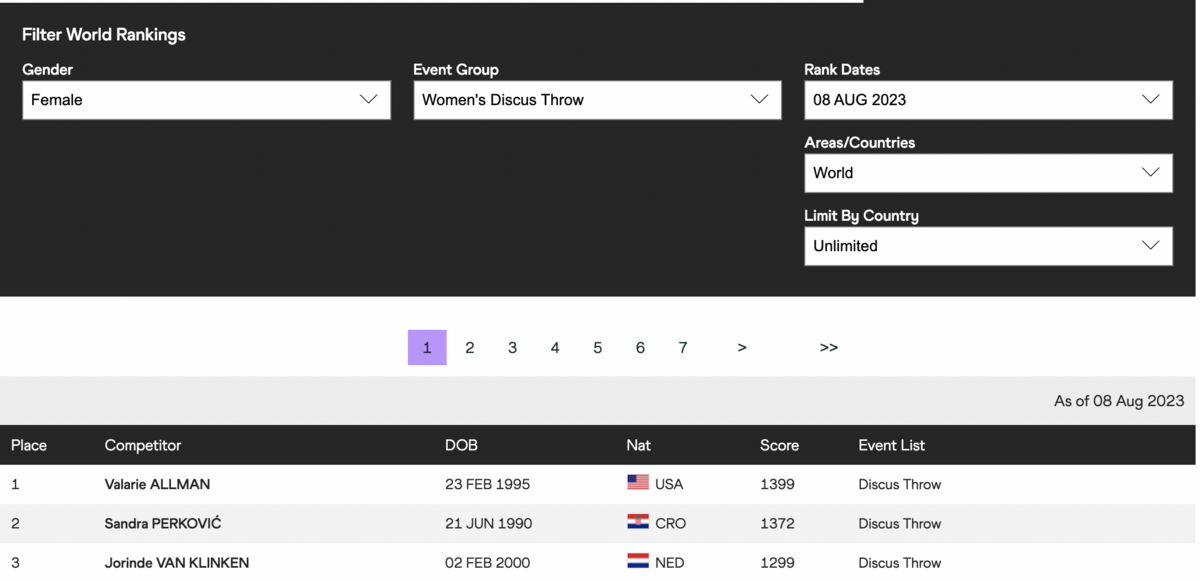Go to next page with > arrow
The width and height of the screenshot is (1200, 581).
(x=742, y=348)
